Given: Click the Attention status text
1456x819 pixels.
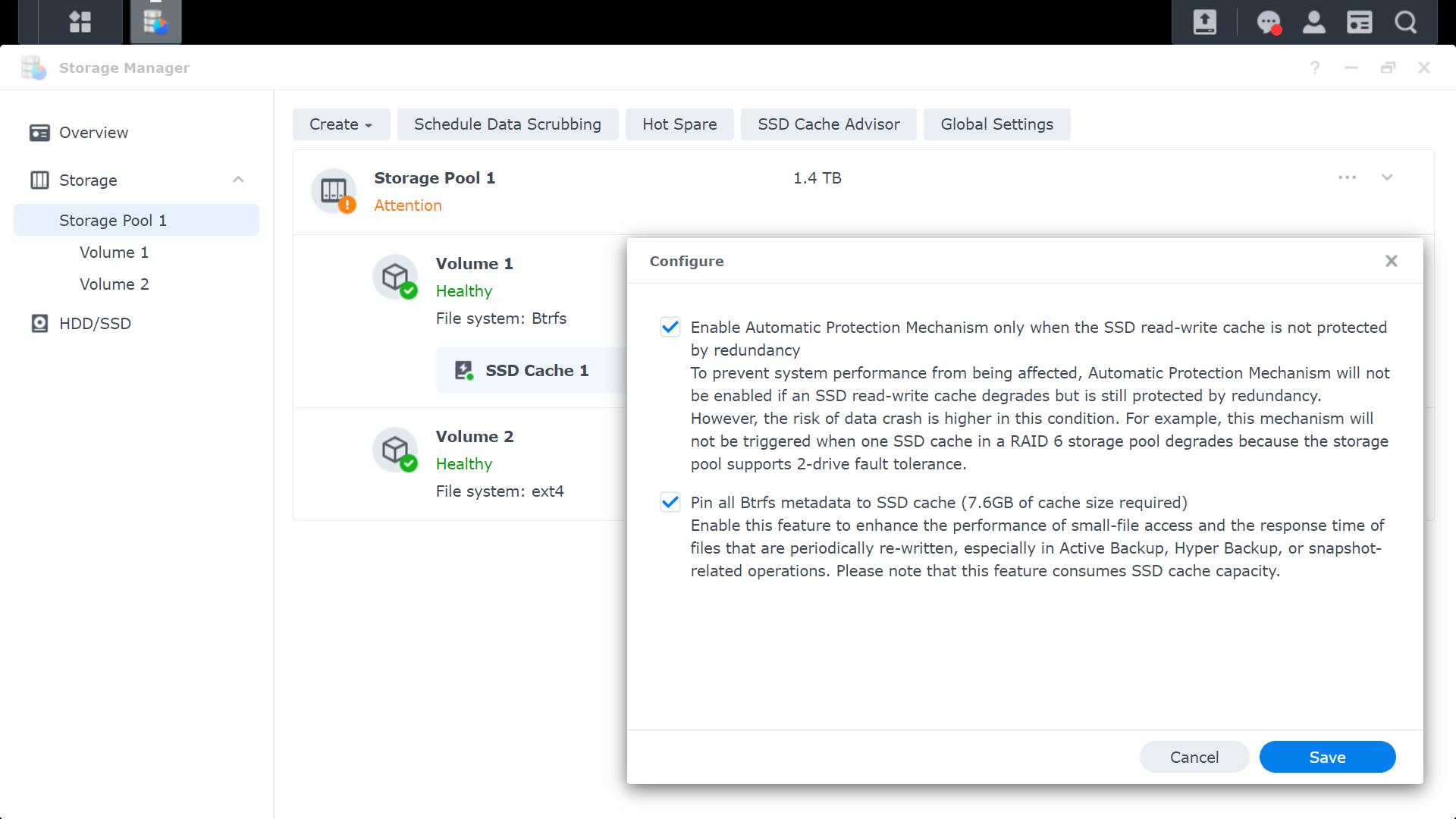Looking at the screenshot, I should [x=408, y=206].
